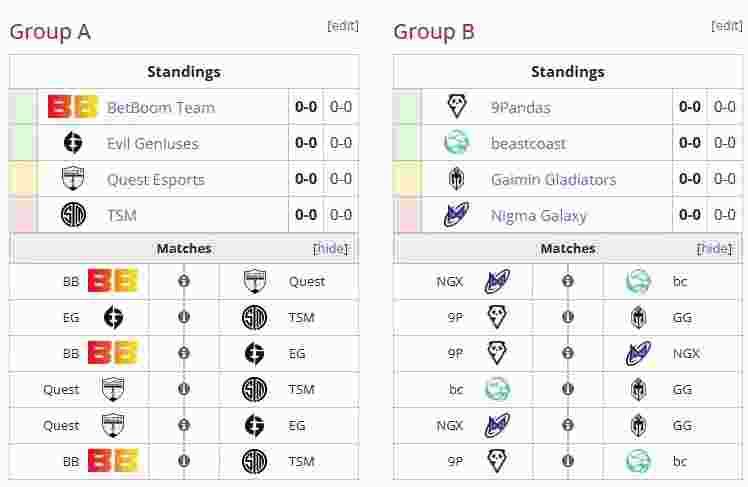Screen dimensions: 748x487
Task: Edit the Group A section
Action: point(342,26)
